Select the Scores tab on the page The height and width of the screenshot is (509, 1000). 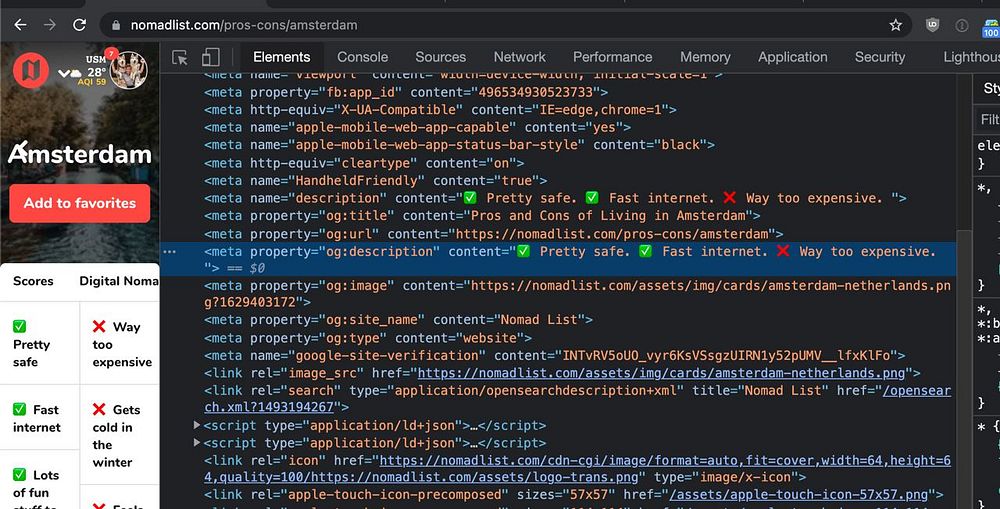[33, 281]
